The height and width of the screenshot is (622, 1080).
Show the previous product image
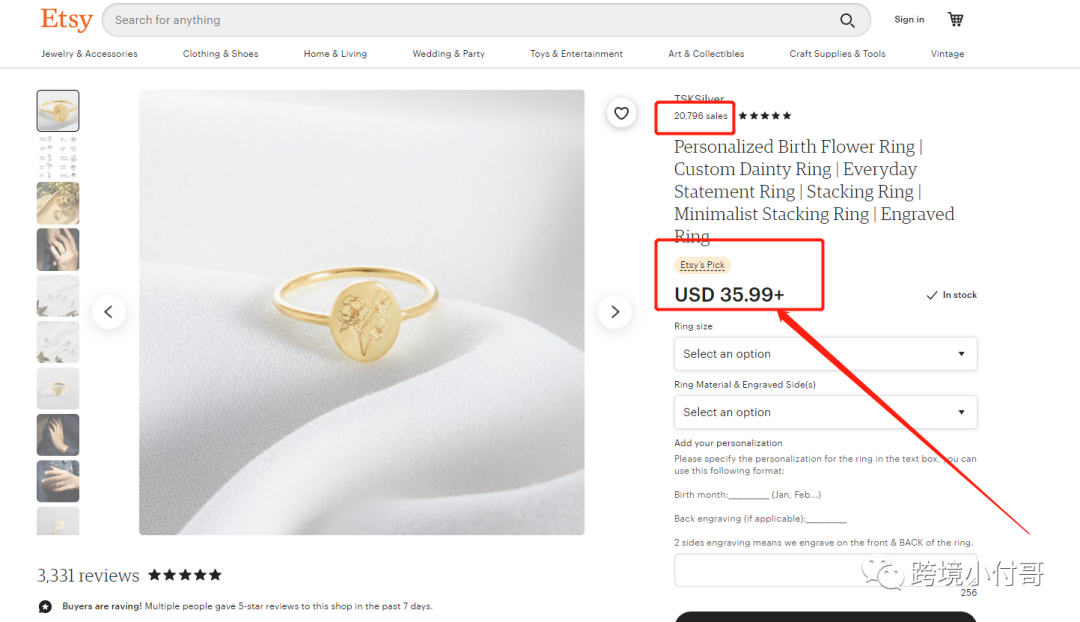[x=109, y=311]
